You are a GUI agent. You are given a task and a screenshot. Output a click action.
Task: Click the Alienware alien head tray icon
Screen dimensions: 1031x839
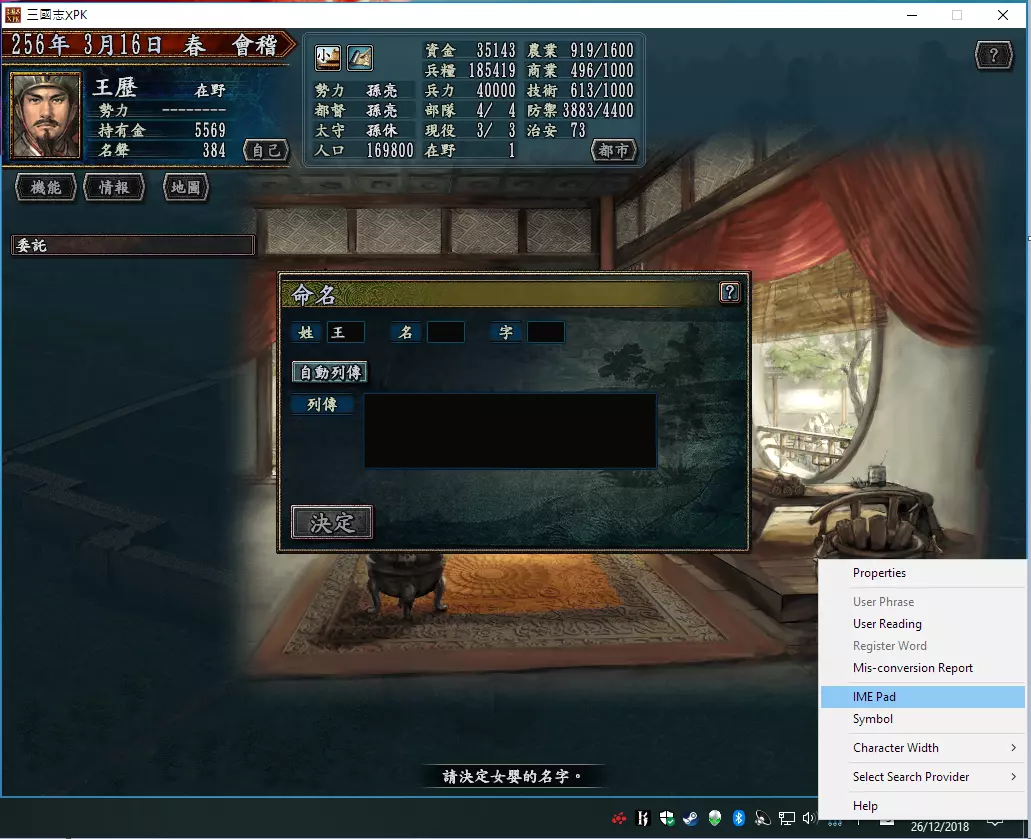pyautogui.click(x=715, y=818)
